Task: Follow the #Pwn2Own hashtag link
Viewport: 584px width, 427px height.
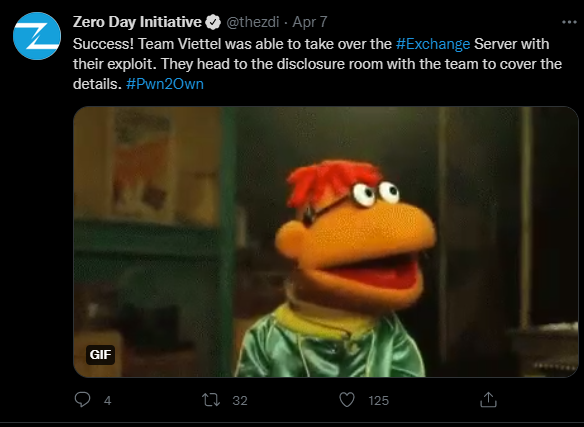Action: pos(165,84)
